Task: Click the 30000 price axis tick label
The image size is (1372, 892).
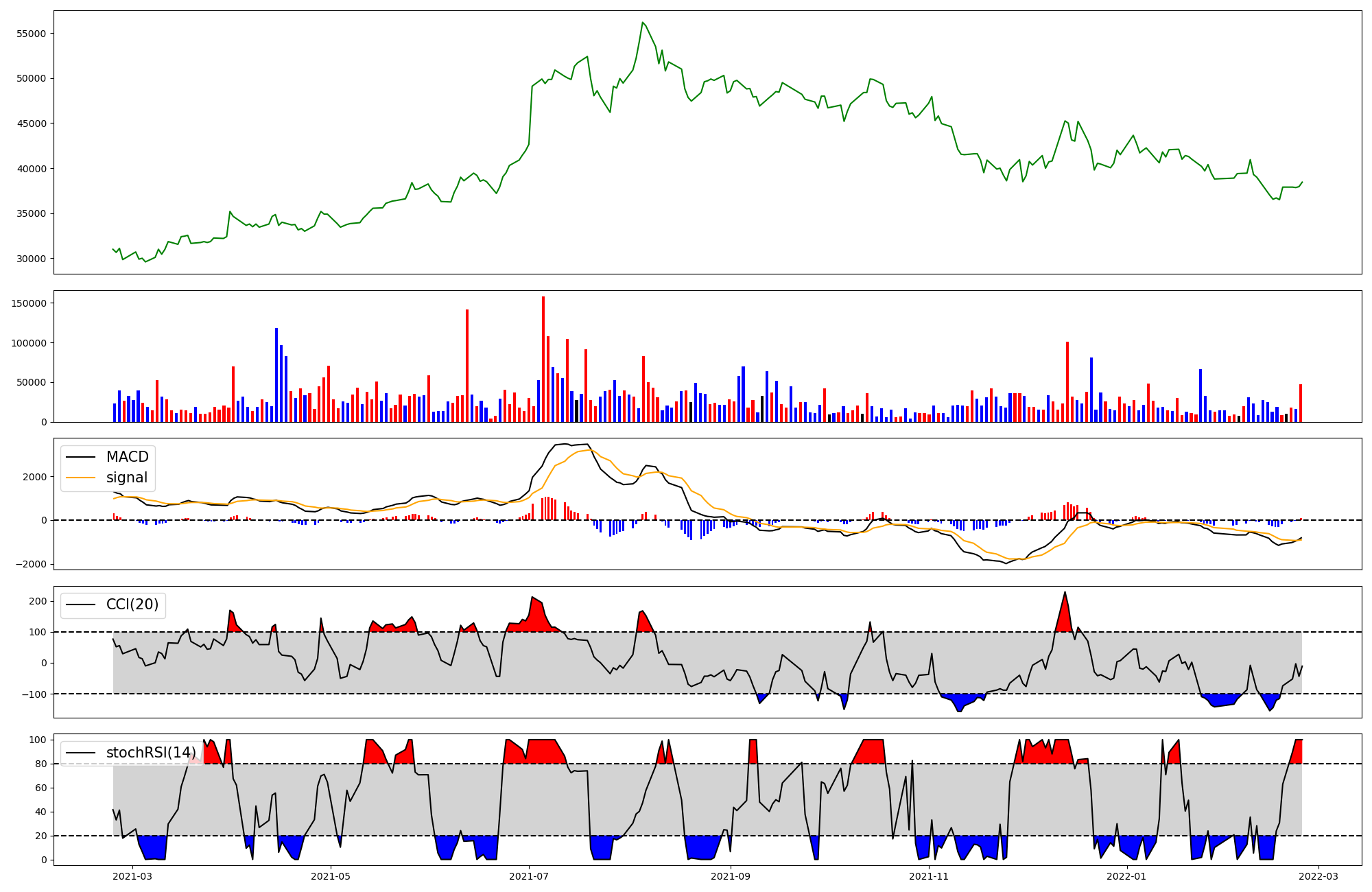Action: [31, 259]
